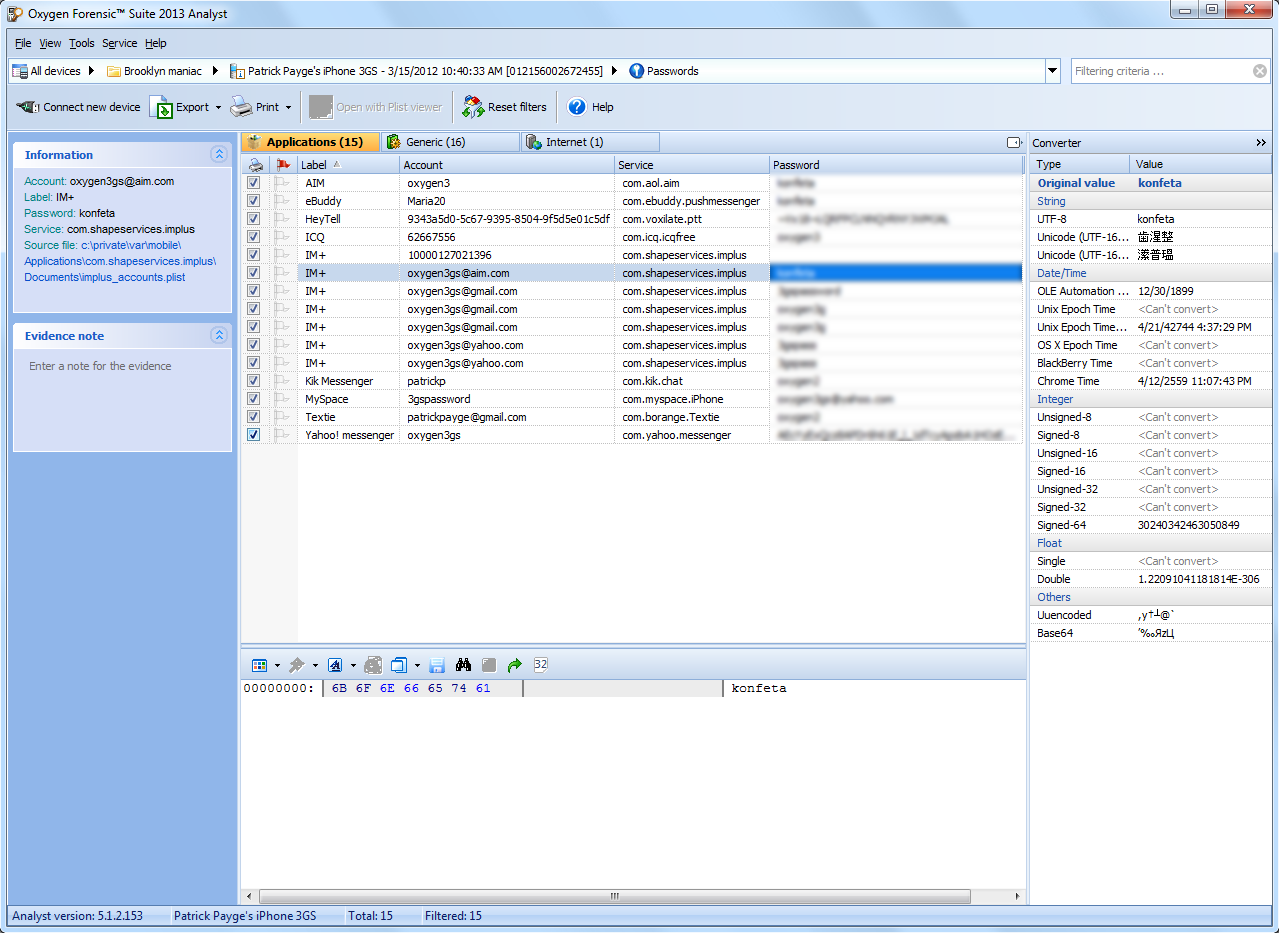
Task: Switch to the Internet (1) tab
Action: pos(590,142)
